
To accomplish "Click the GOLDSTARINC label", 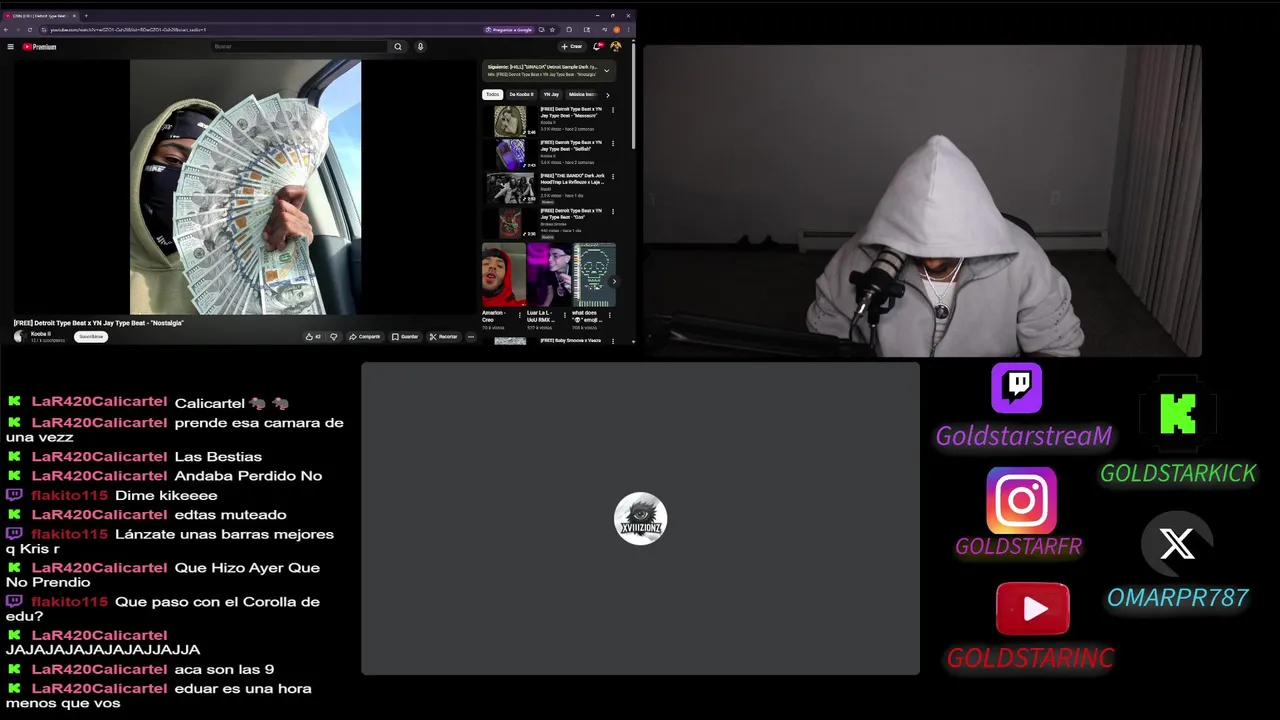I will pos(1030,658).
